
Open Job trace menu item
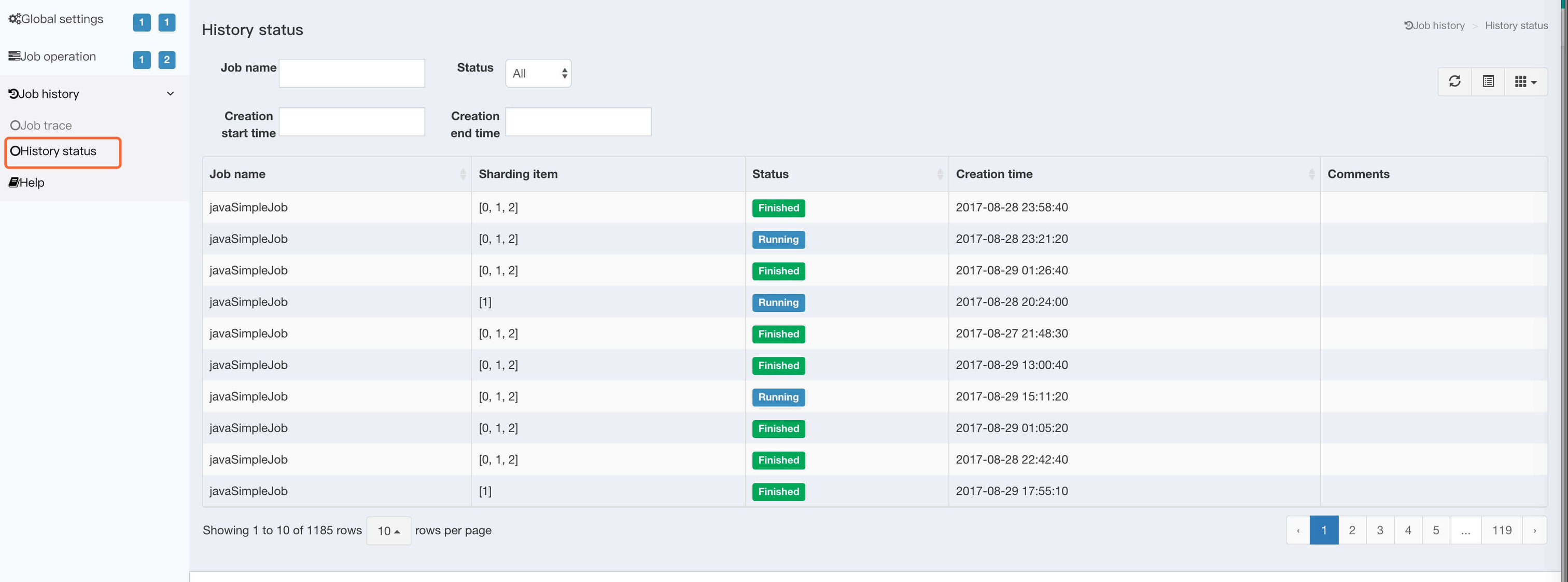tap(41, 126)
